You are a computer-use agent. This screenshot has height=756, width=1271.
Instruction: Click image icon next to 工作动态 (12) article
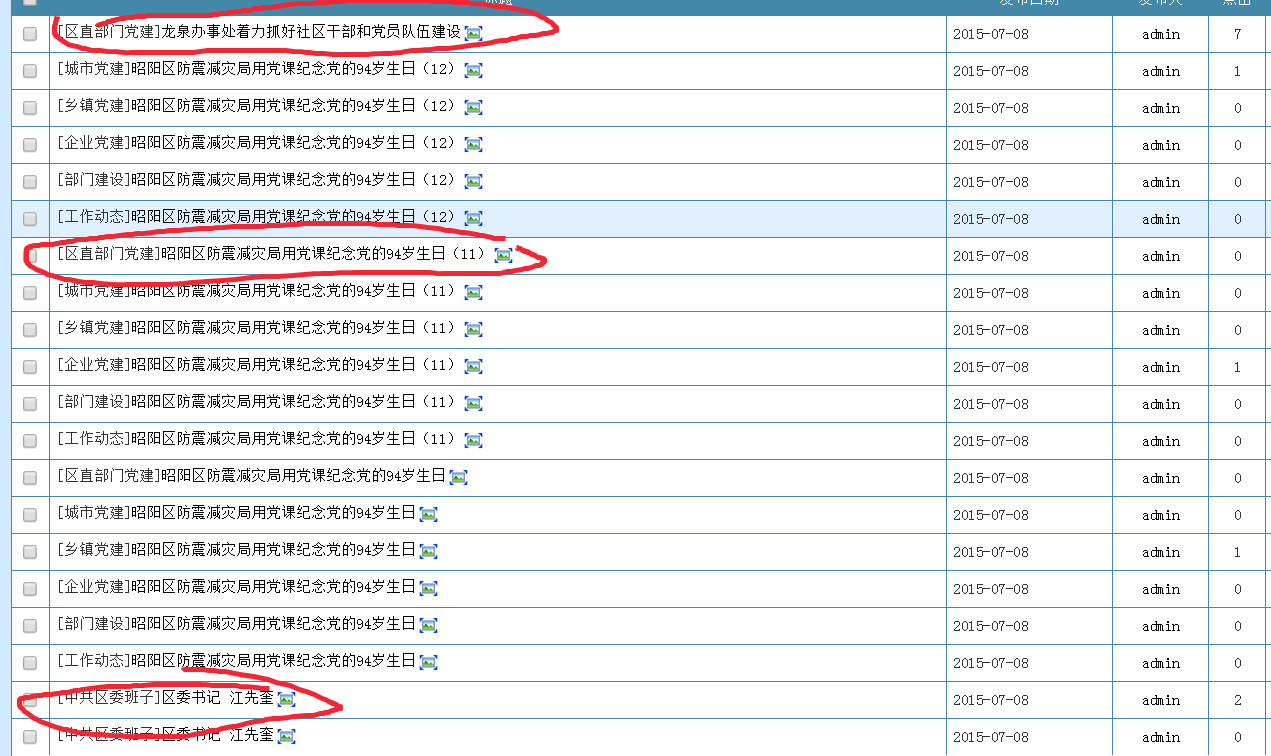pyautogui.click(x=473, y=218)
